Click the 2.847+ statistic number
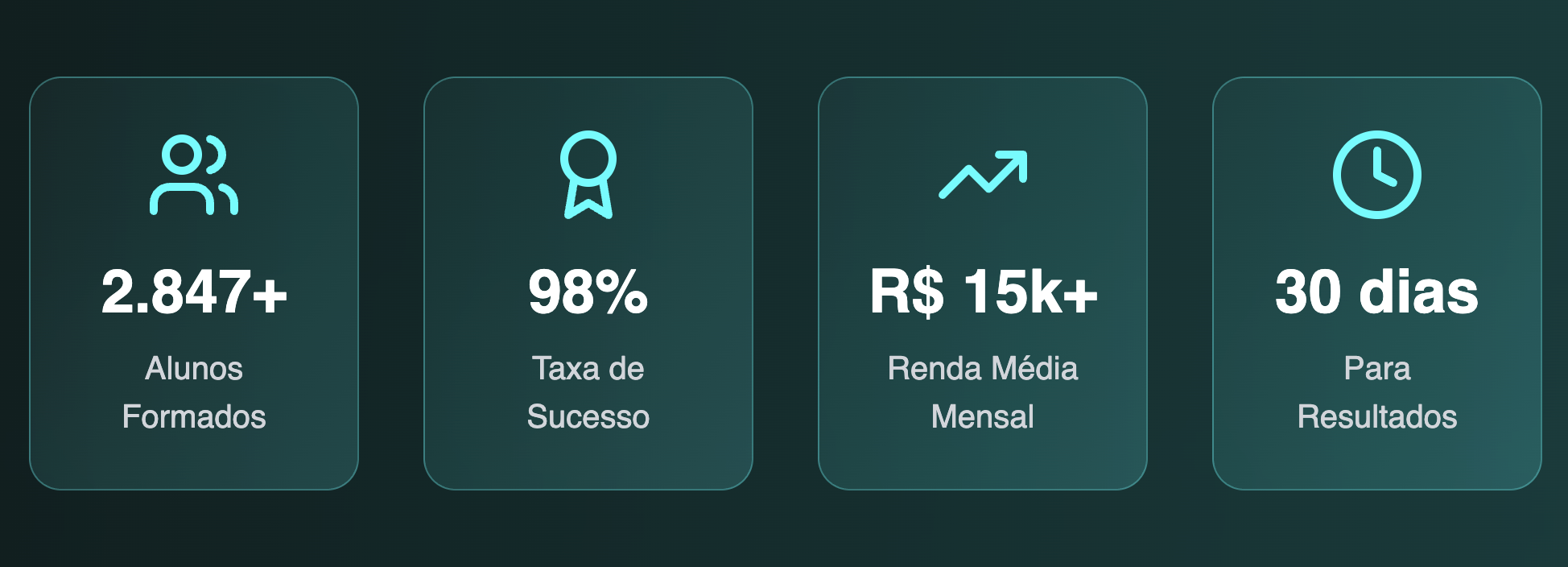This screenshot has height=567, width=1568. point(194,292)
